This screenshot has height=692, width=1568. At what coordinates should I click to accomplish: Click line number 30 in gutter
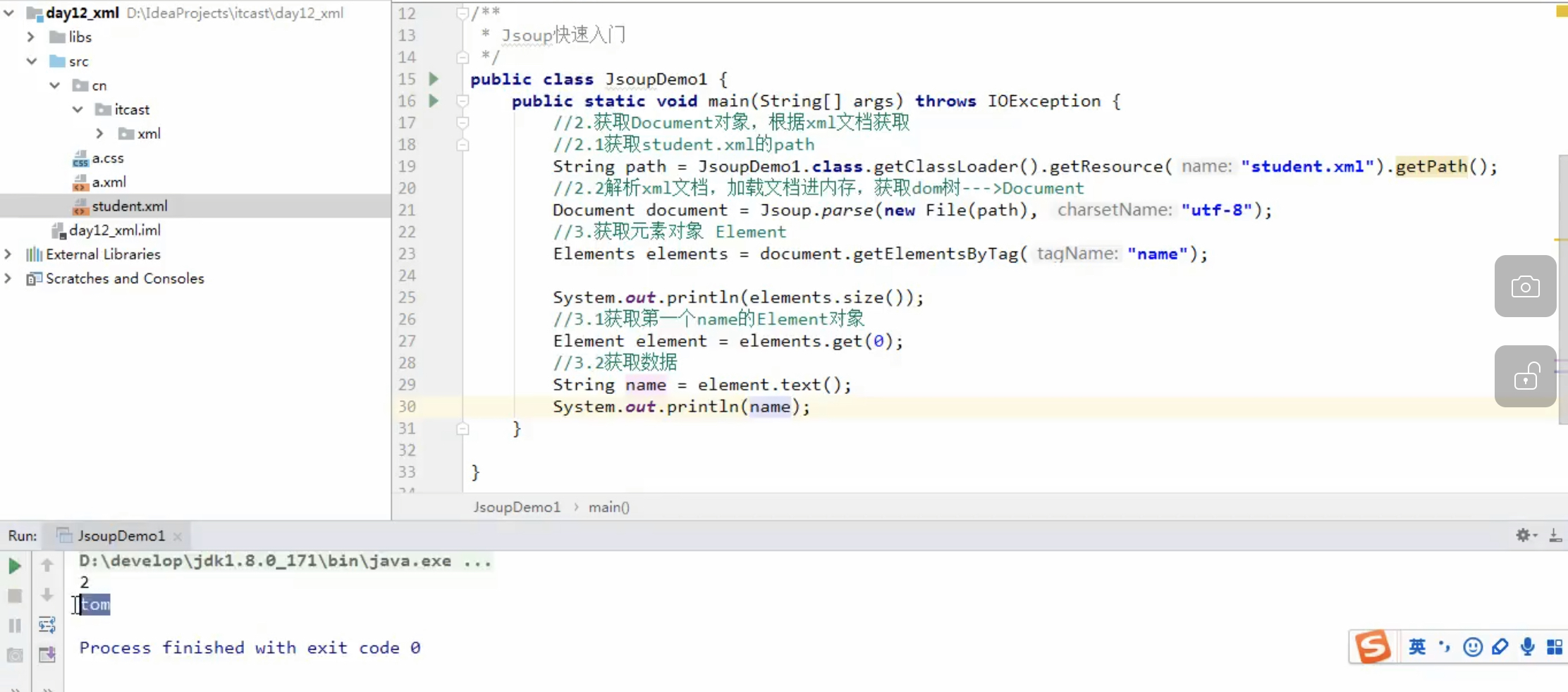(407, 407)
